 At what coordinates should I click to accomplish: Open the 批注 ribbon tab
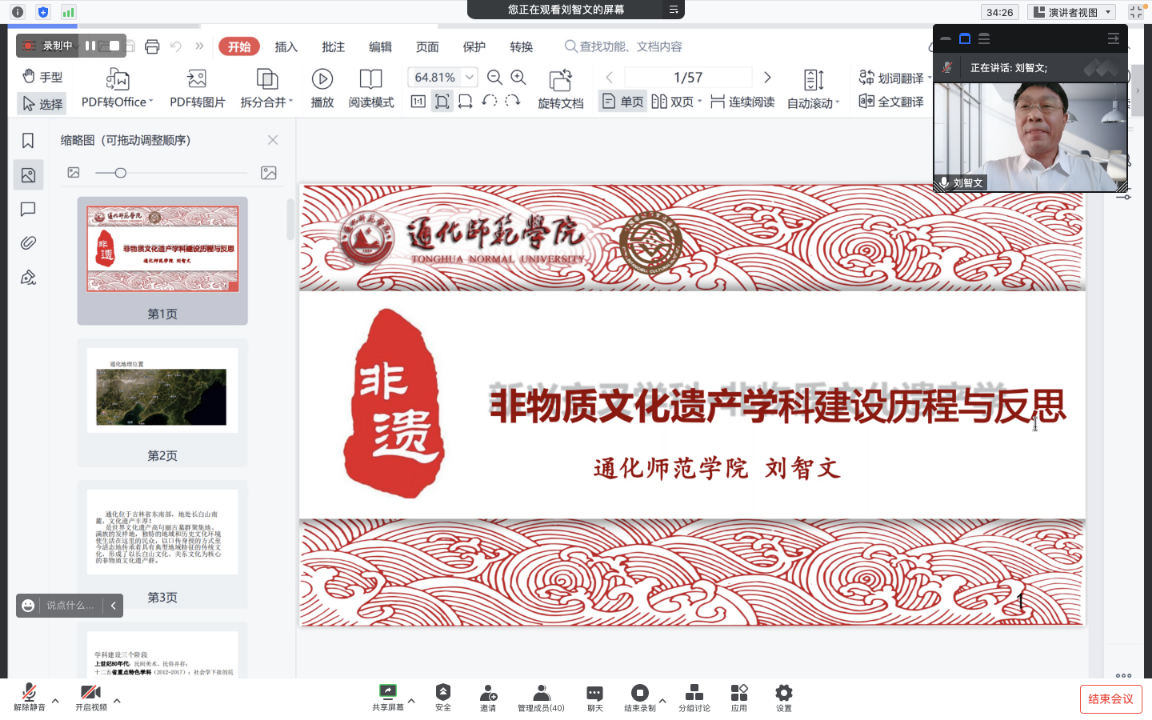333,46
